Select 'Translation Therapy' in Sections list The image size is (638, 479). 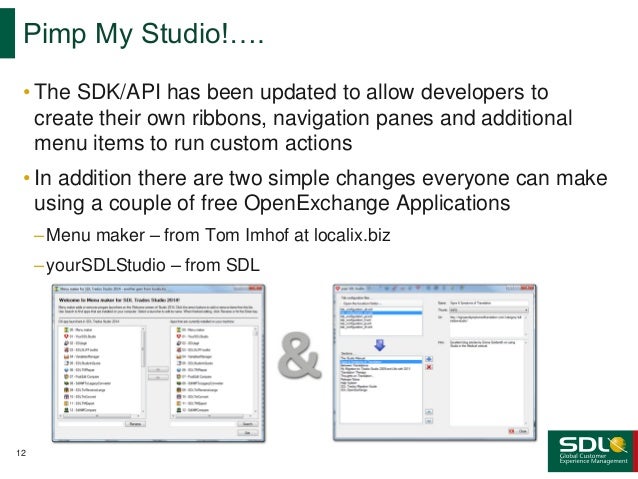(x=353, y=372)
